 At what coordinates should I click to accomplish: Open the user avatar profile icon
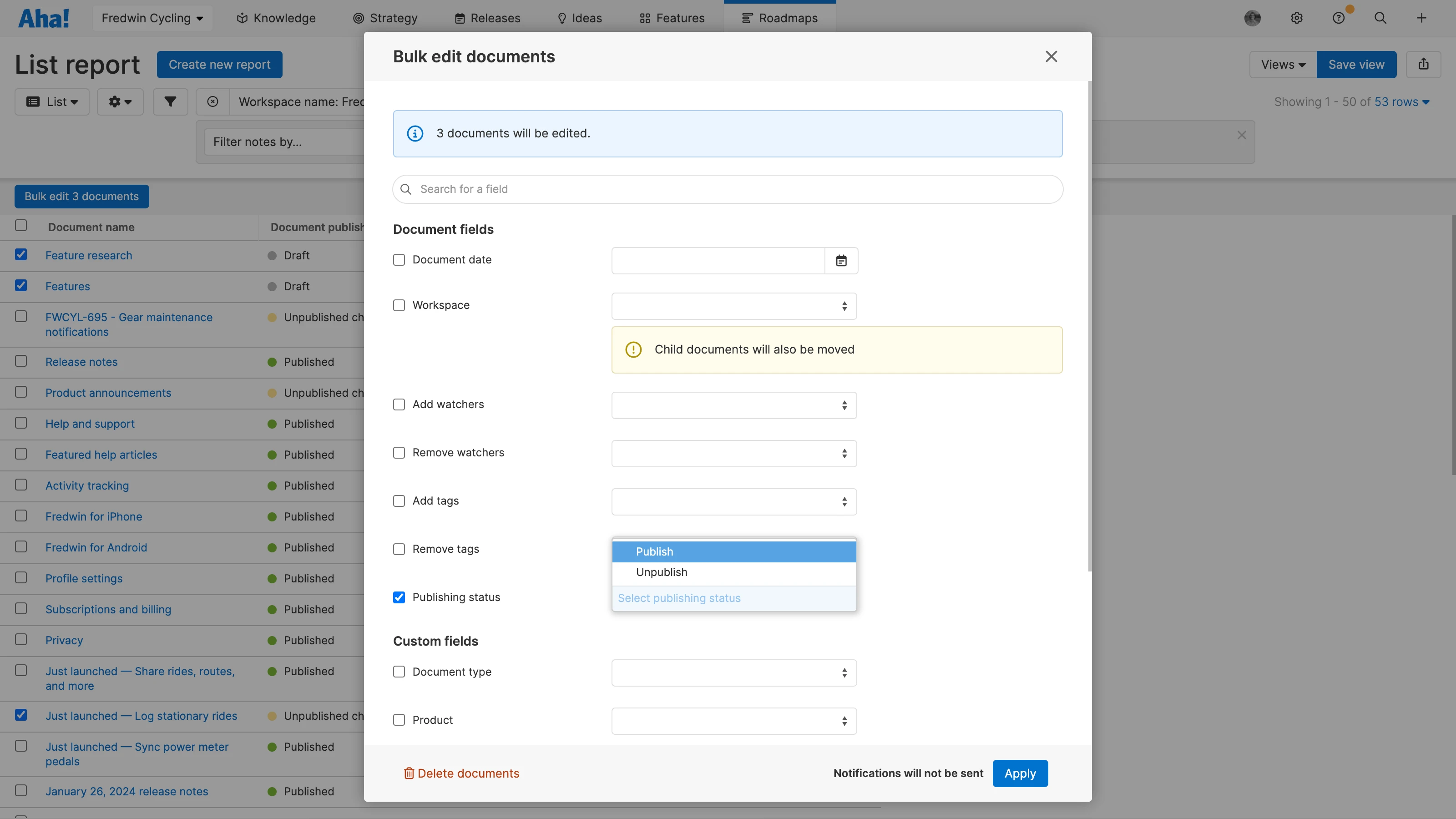1252,18
